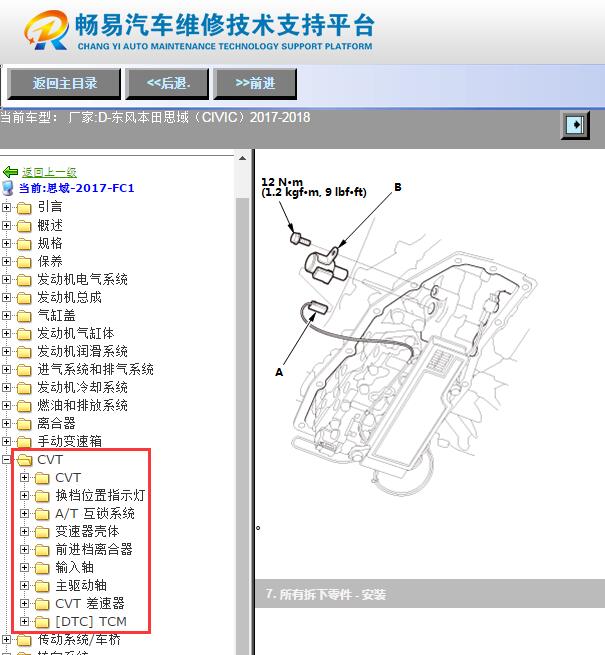This screenshot has width=605, height=655.
Task: Select the 发动机气缸体 tree item
Action: (75, 333)
